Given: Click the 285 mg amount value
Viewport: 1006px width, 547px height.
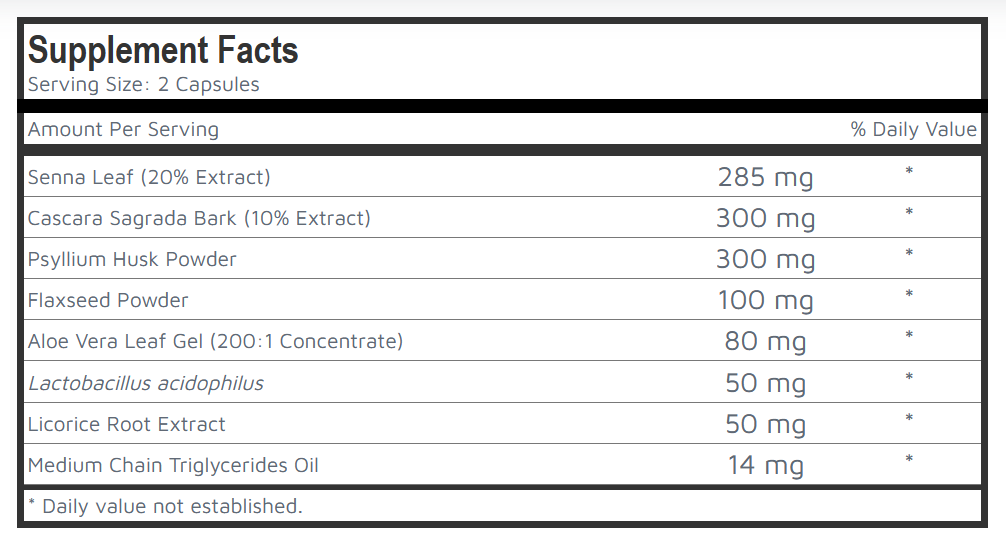Looking at the screenshot, I should 765,178.
